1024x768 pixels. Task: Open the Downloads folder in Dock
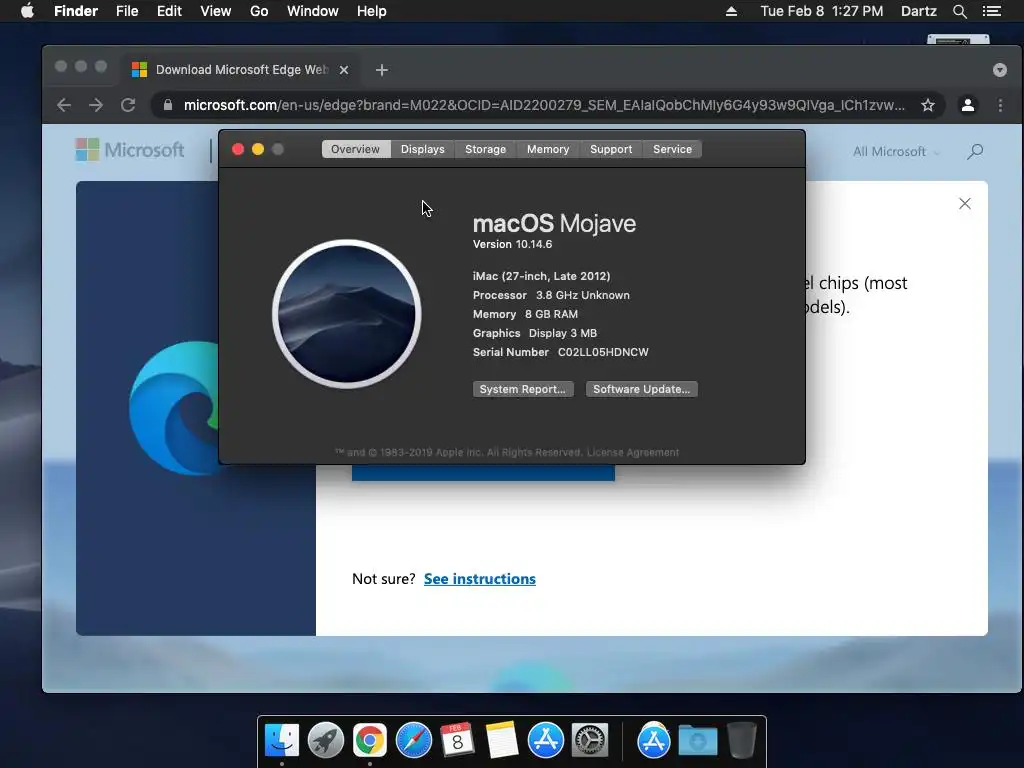click(697, 741)
